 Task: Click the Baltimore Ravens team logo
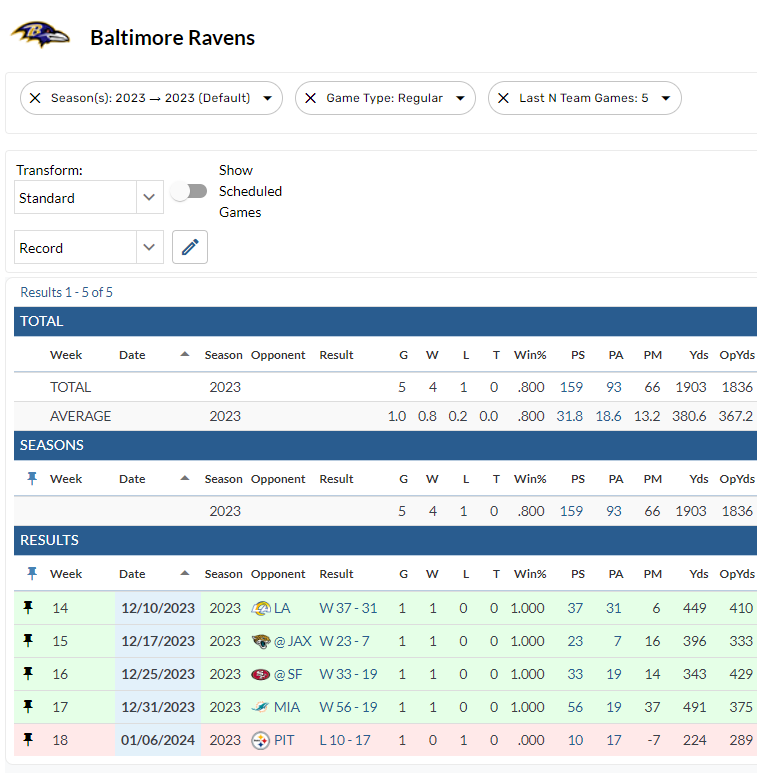click(41, 35)
